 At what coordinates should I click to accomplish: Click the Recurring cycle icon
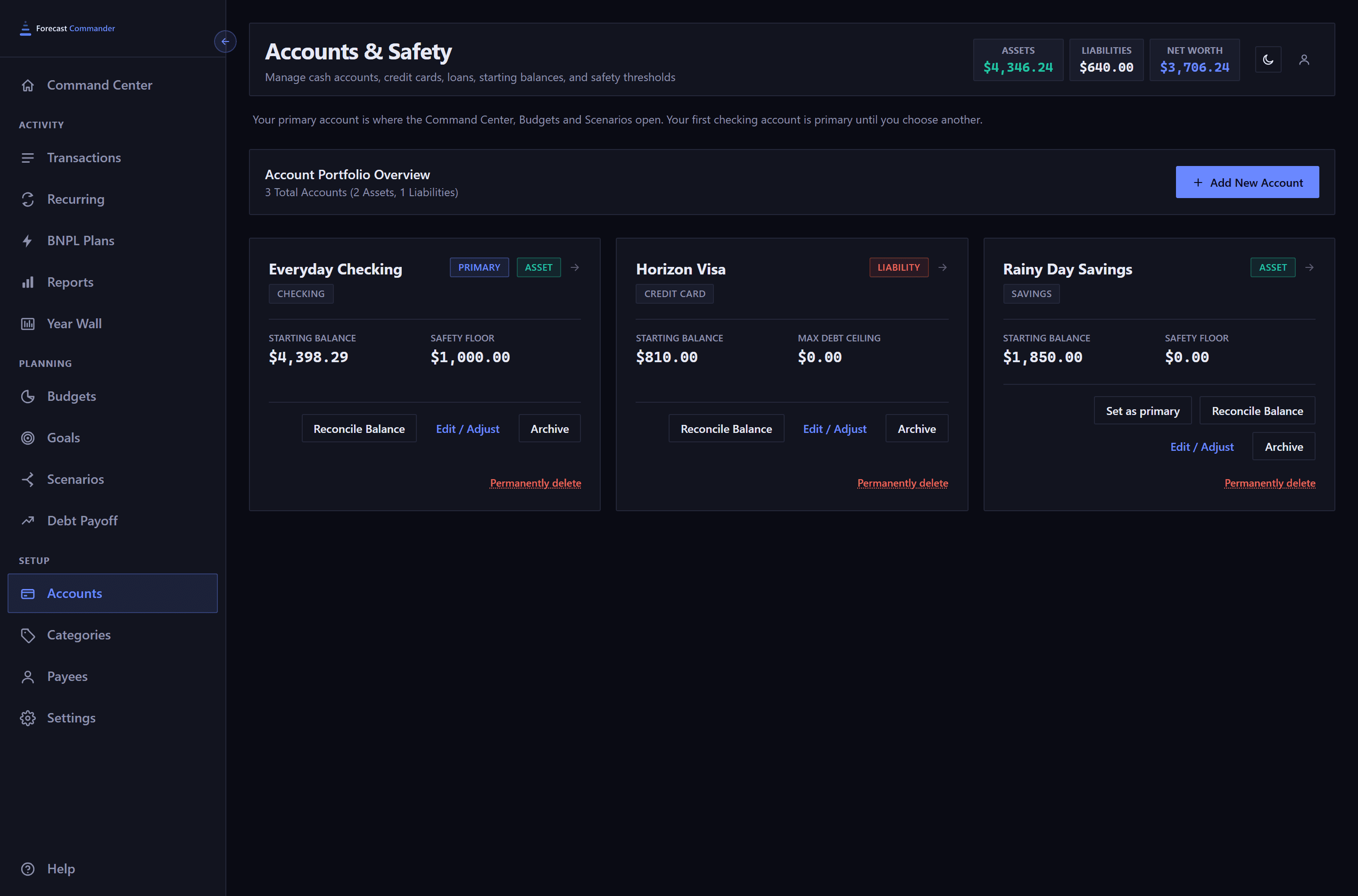27,199
